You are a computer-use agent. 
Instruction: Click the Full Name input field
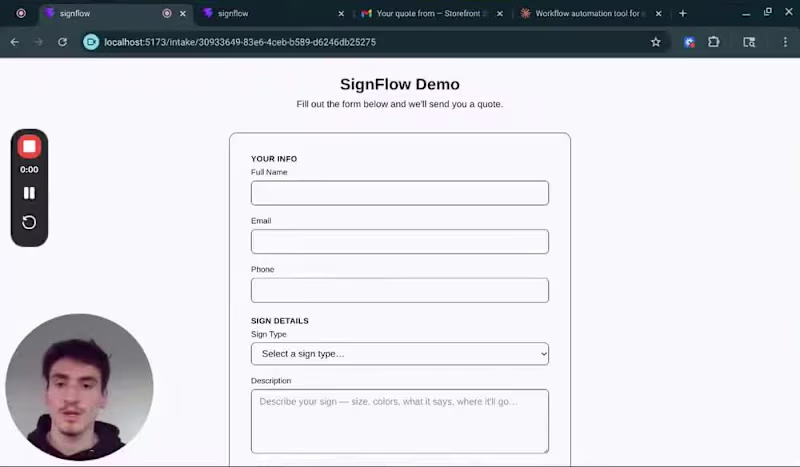coord(399,193)
